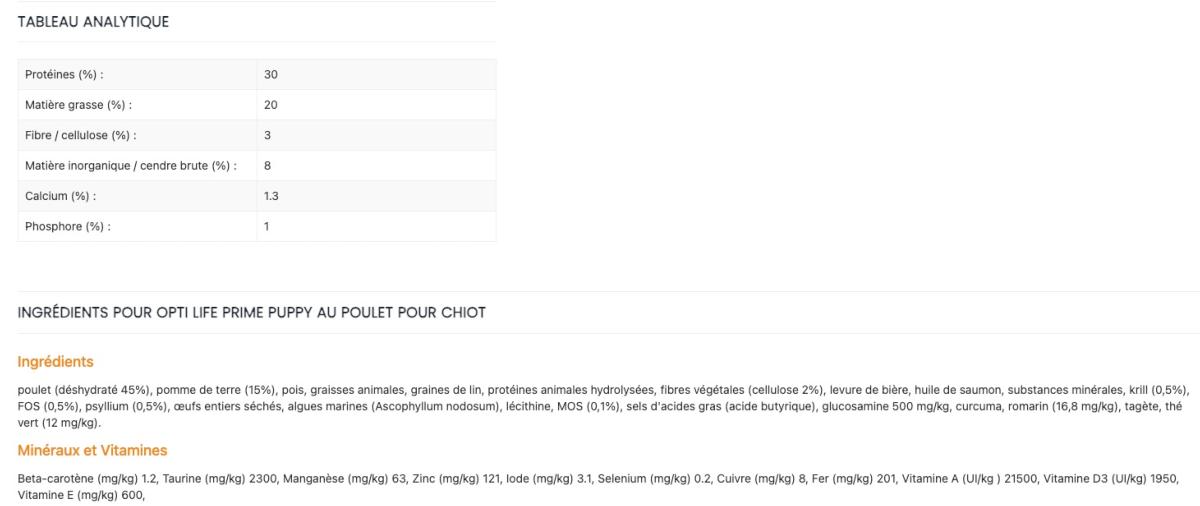Click the protein value 30 cell

271,75
